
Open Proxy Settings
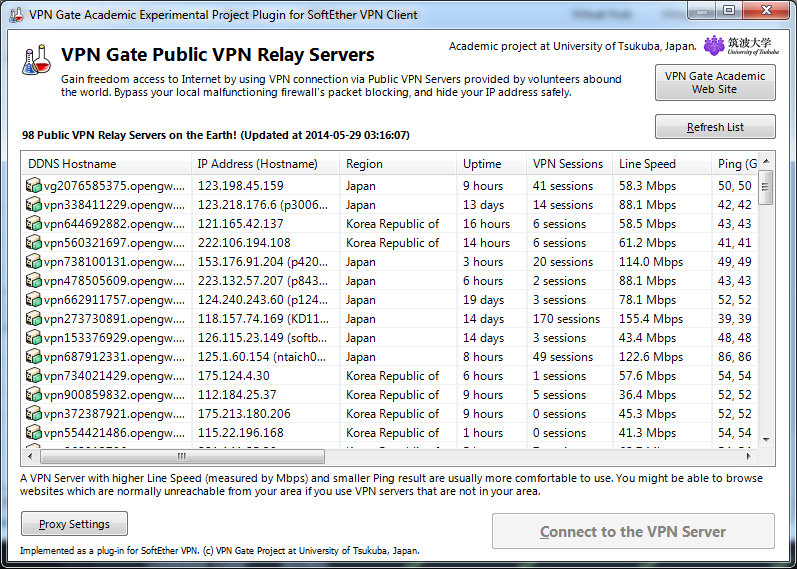[x=75, y=524]
